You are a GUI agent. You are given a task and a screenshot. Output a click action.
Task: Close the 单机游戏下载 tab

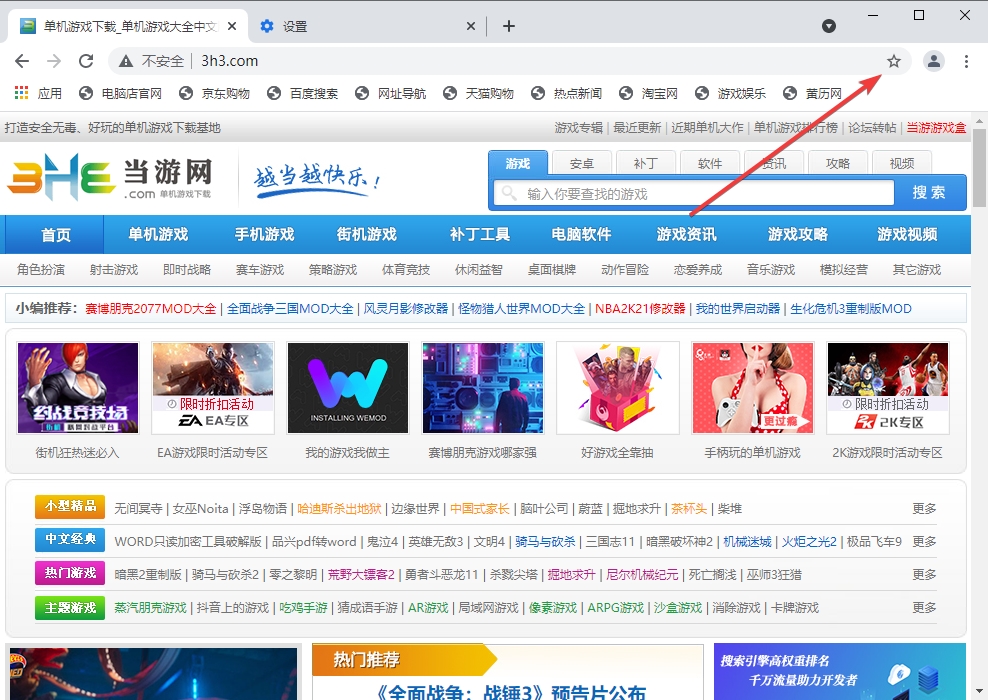[x=232, y=26]
